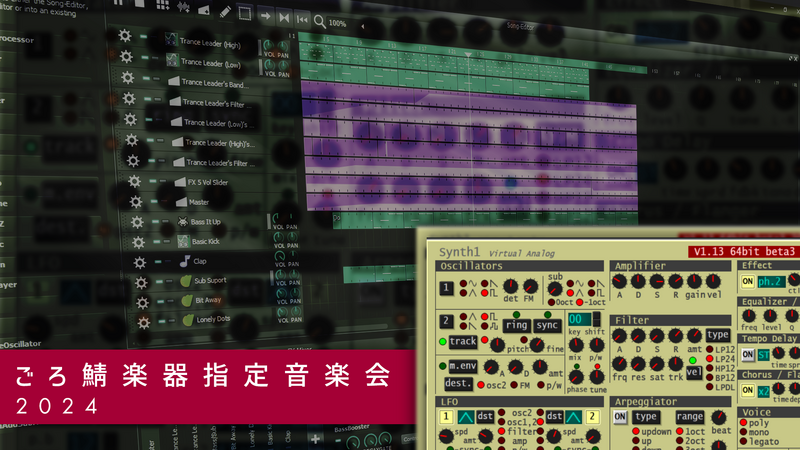
Task: Select the LP12 filter type radio
Action: coord(710,349)
